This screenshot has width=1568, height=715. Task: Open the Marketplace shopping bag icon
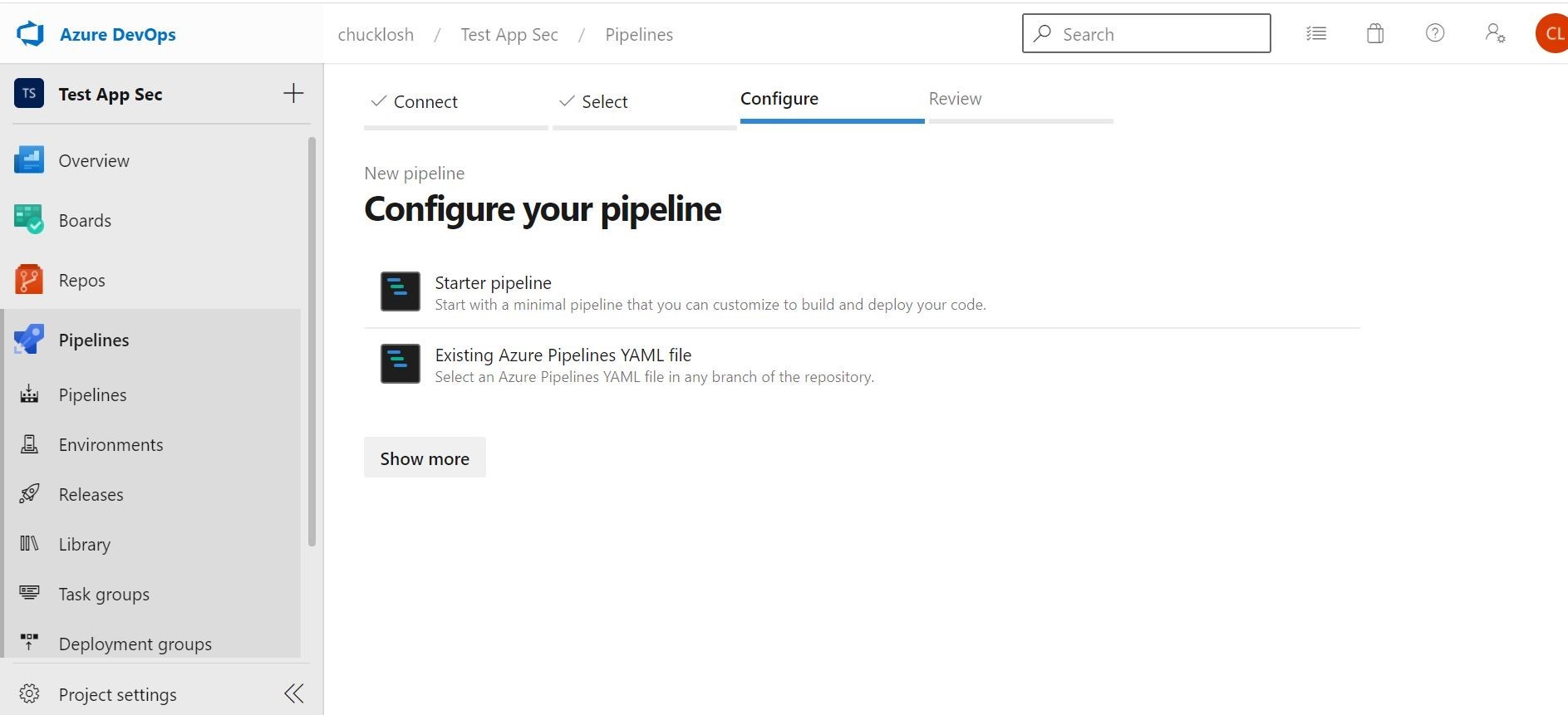(x=1375, y=33)
